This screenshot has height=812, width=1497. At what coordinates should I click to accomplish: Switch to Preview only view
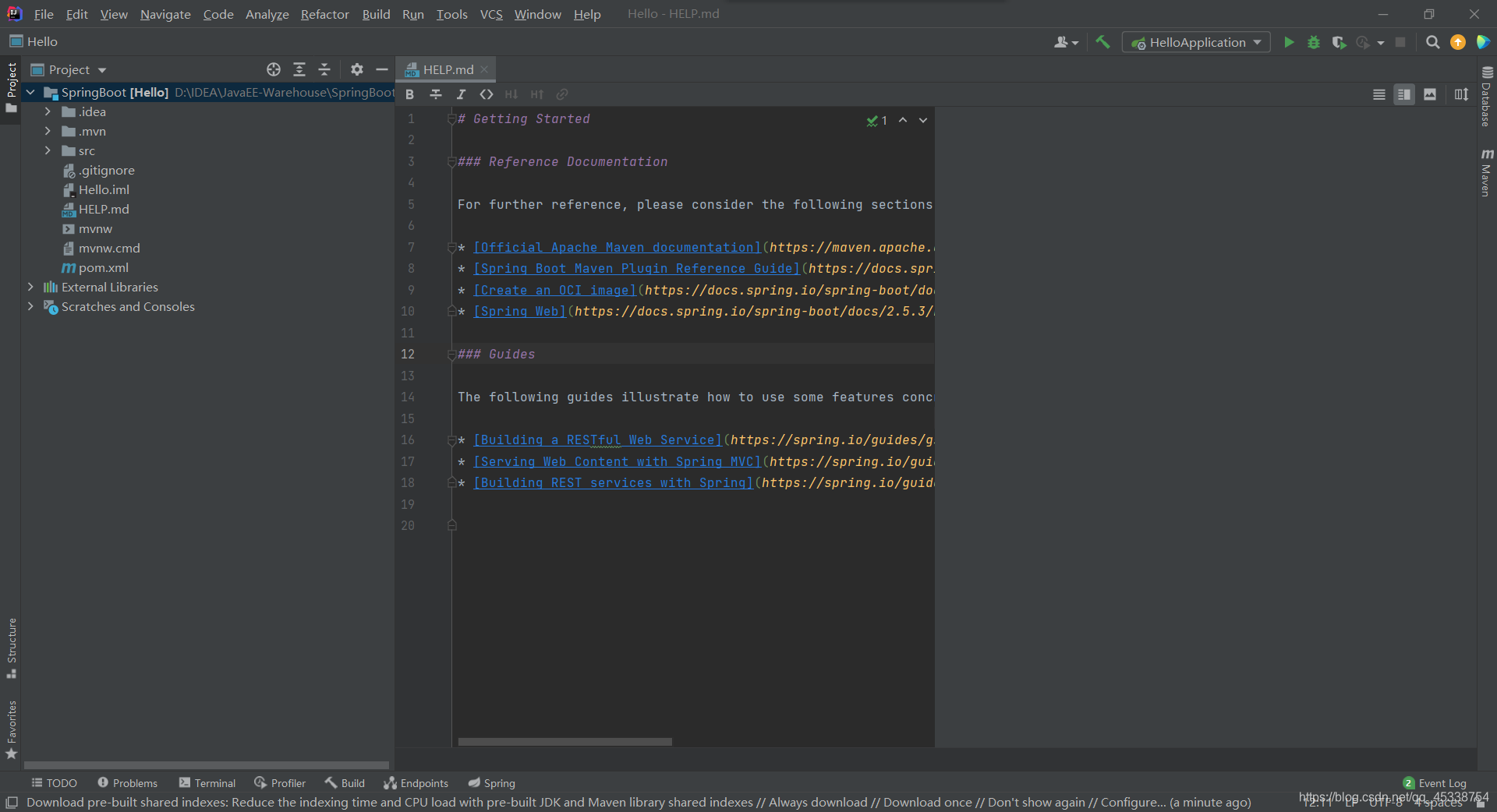[x=1430, y=94]
